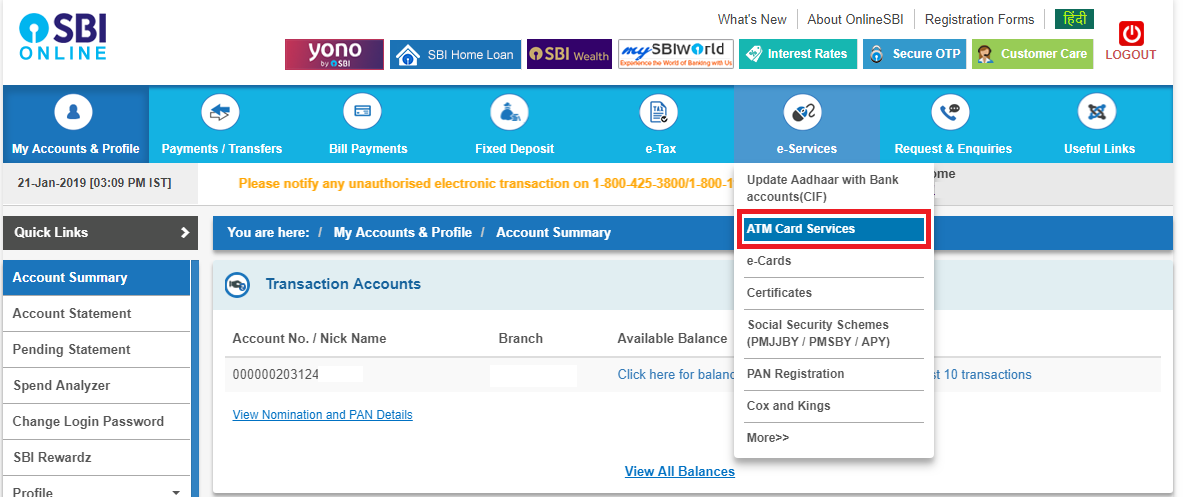Open View Nomination and PAN Details
This screenshot has width=1183, height=497.
pos(322,415)
